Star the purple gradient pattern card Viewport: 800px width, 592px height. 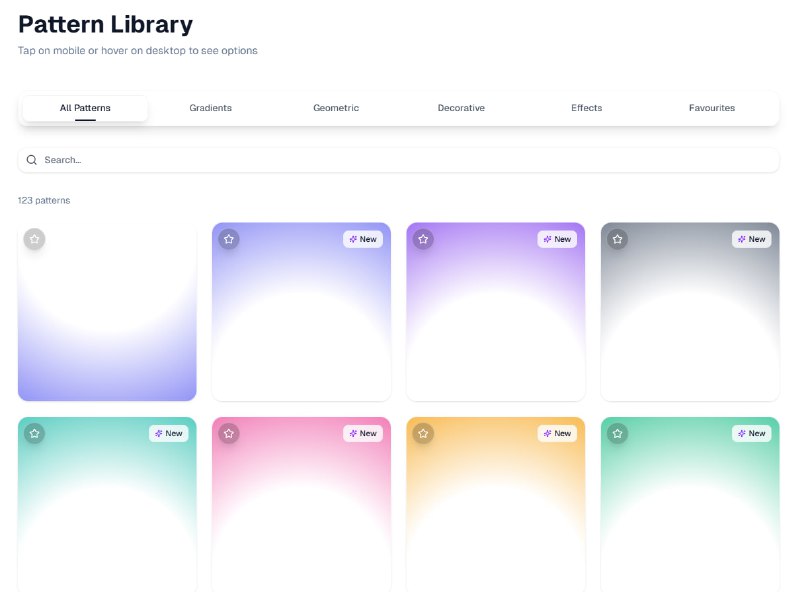423,239
